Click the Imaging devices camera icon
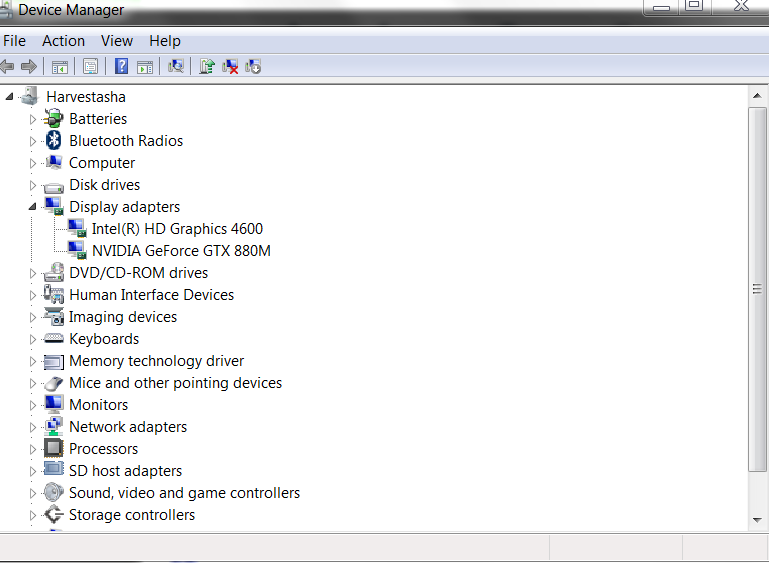Viewport: 769px width, 563px height. pos(53,316)
